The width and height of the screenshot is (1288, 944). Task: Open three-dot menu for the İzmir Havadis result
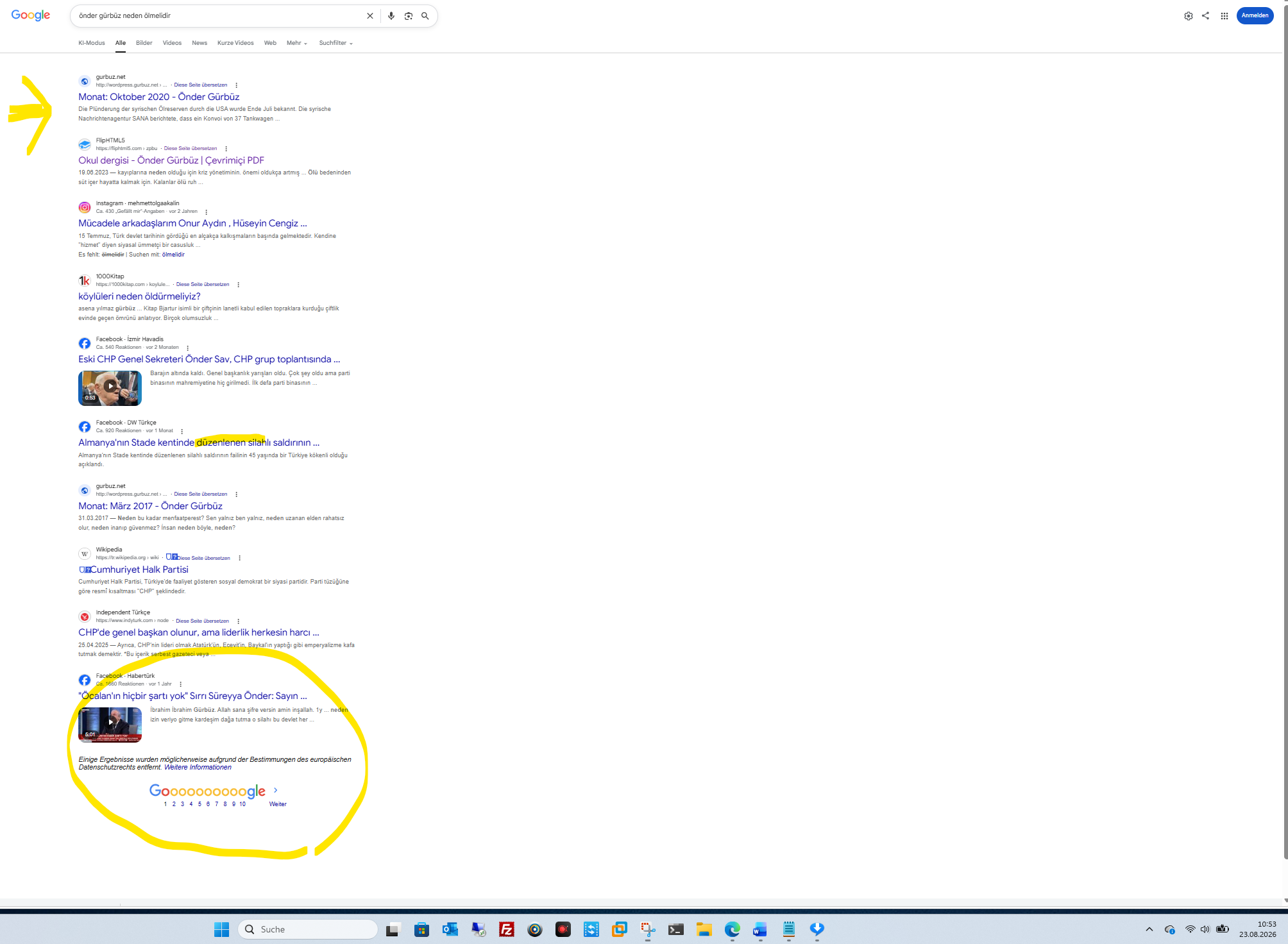point(188,348)
